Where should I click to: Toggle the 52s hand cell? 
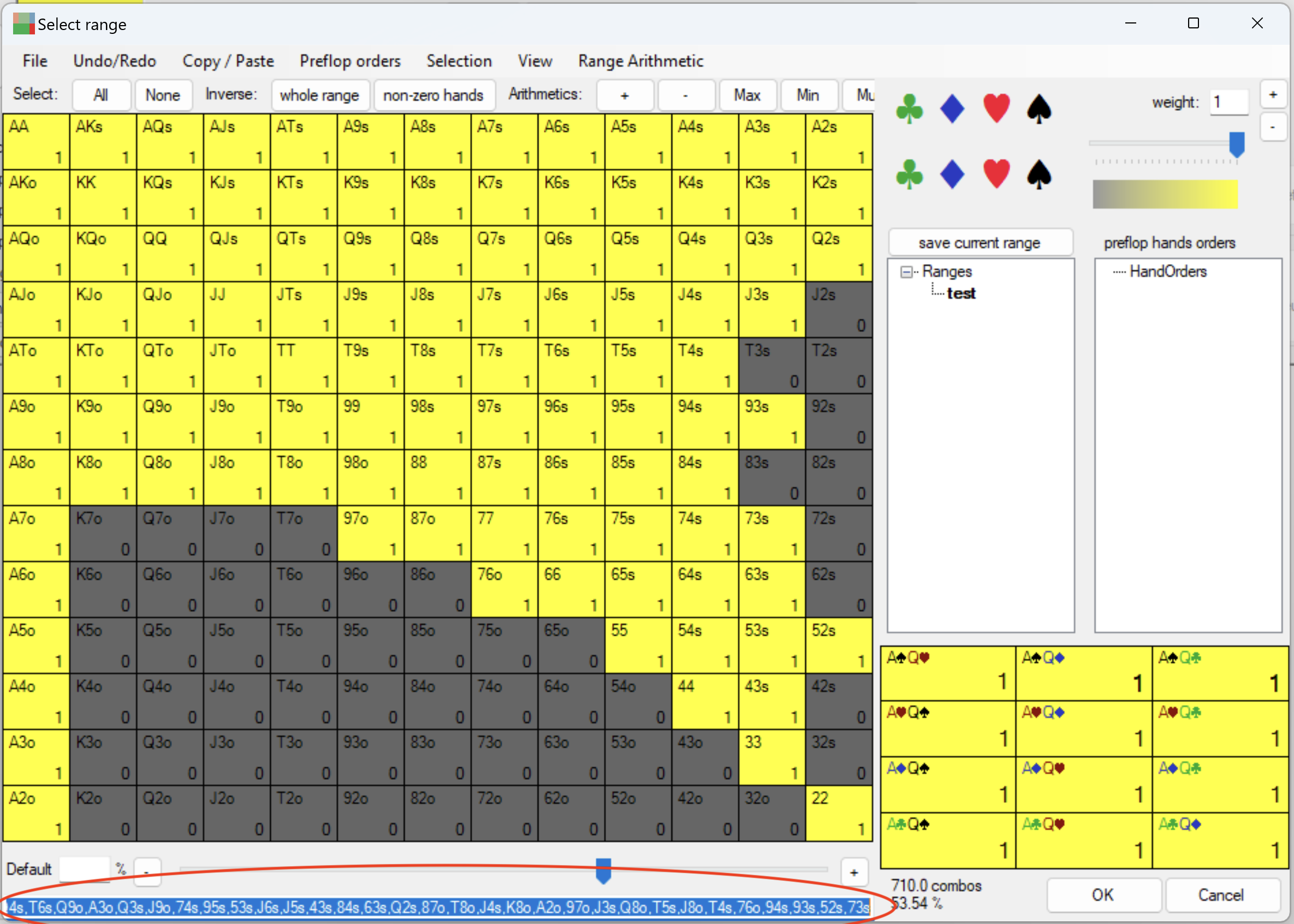(x=839, y=645)
